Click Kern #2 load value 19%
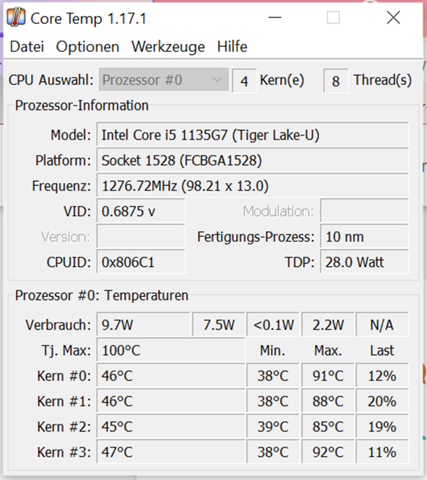The height and width of the screenshot is (480, 427). click(382, 426)
